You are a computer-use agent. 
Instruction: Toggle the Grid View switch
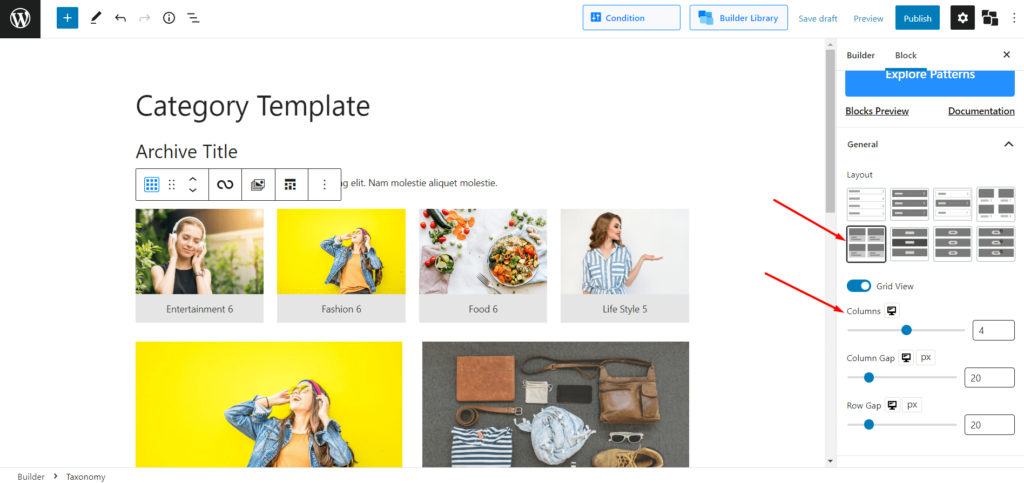[x=859, y=286]
